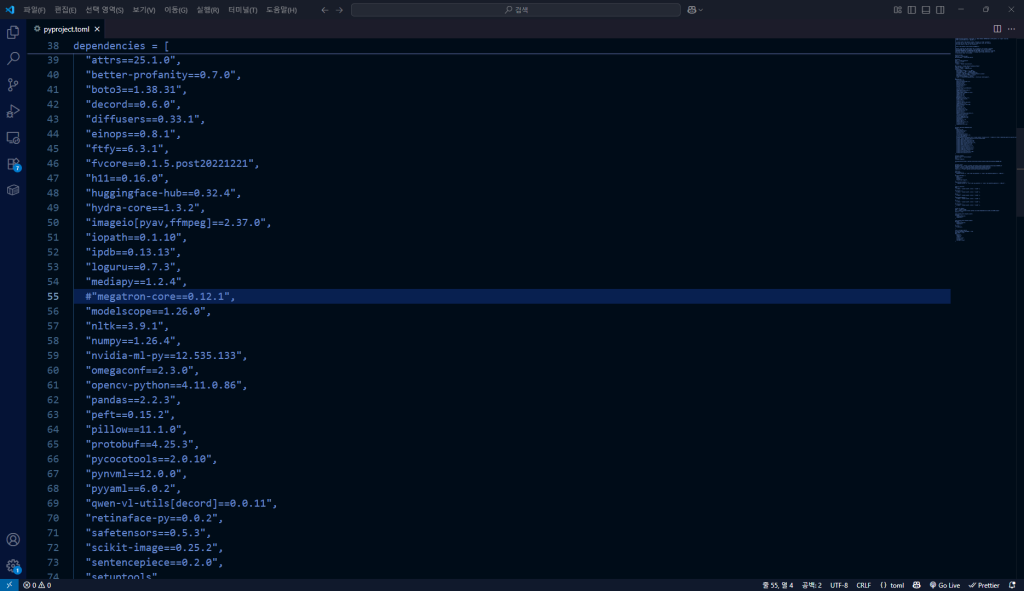Viewport: 1024px width, 591px height.
Task: Close the pyproject.toml tab
Action: point(97,29)
